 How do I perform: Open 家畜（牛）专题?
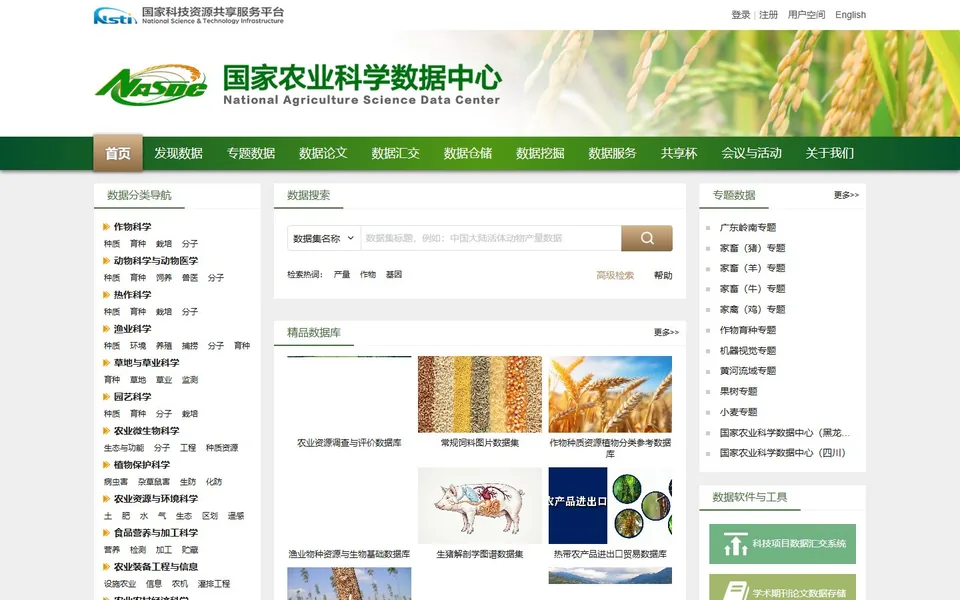(x=752, y=289)
